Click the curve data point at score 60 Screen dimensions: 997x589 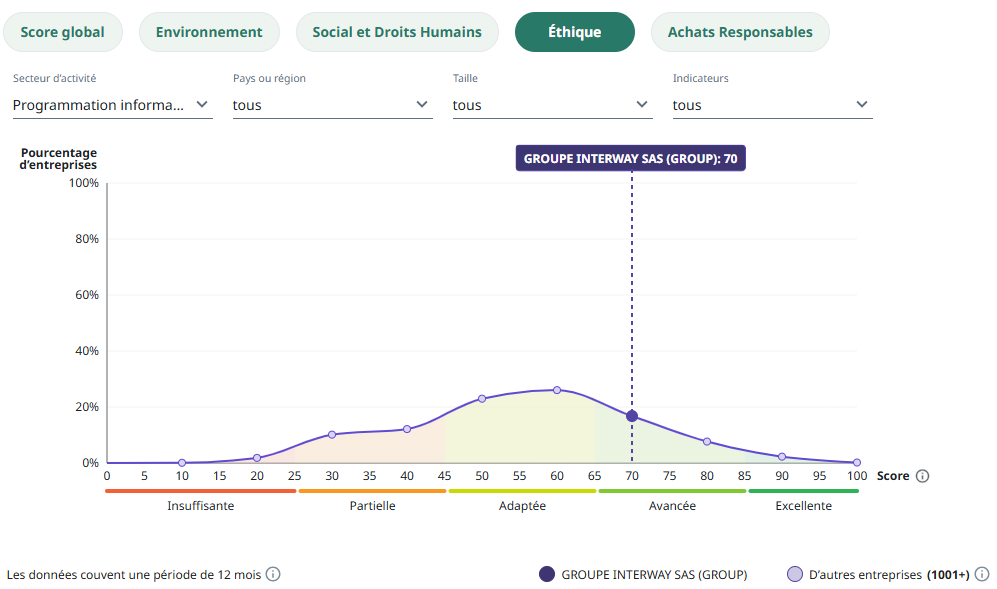(557, 390)
